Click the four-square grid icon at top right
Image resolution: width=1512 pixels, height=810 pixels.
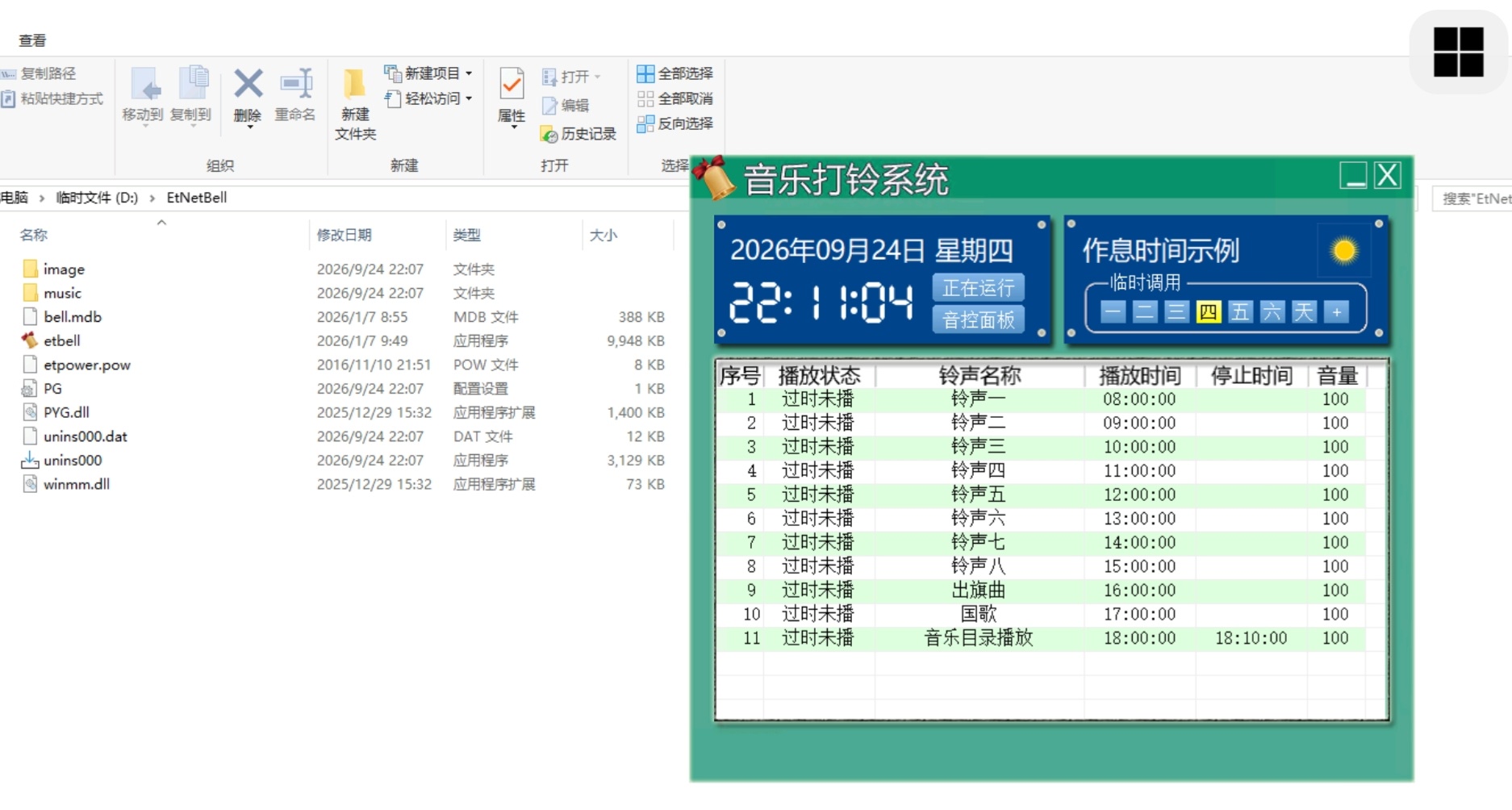(x=1459, y=52)
